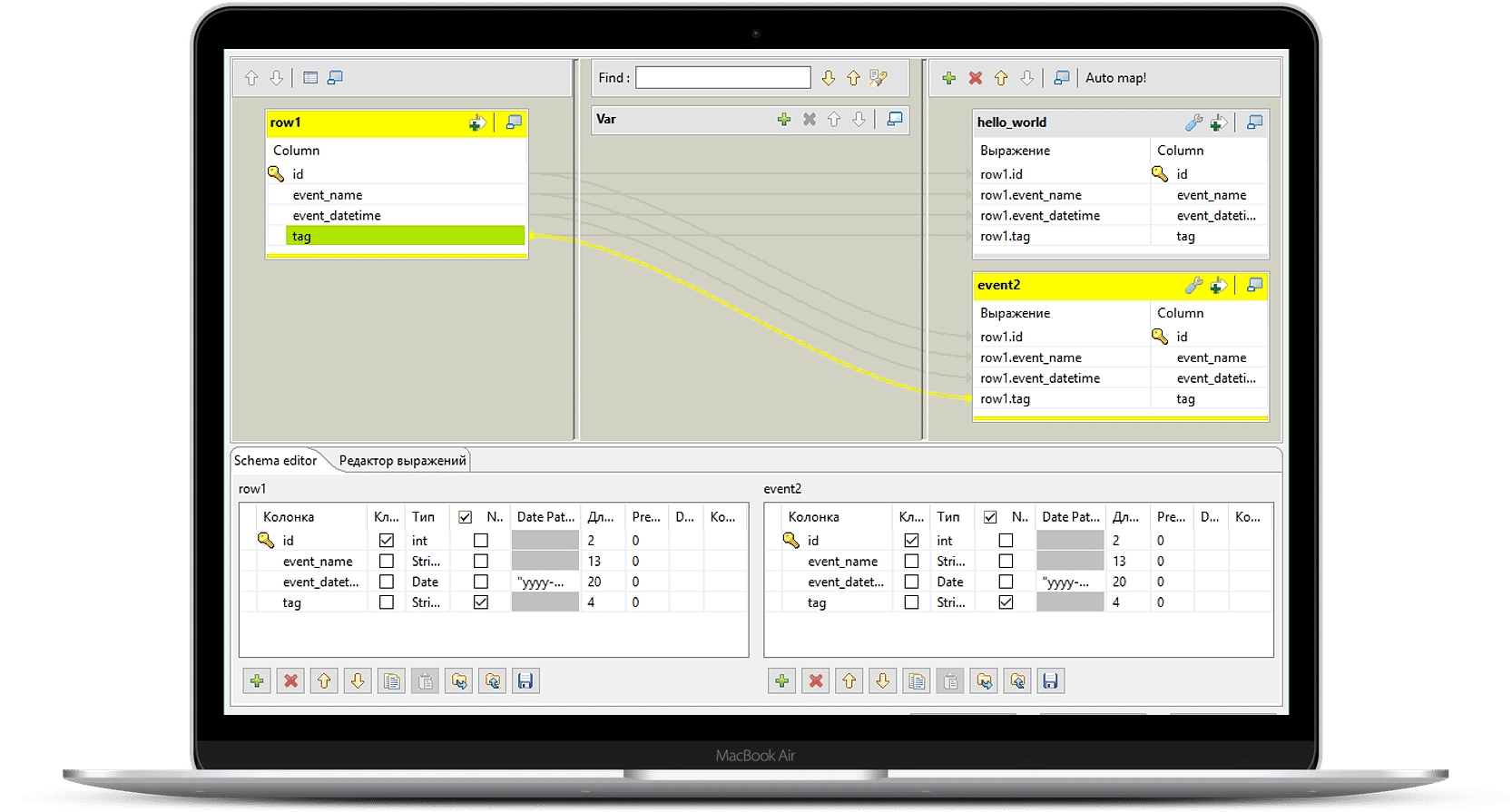
Task: Enable key checkbox for event_name in event2 schema
Action: coord(911,562)
